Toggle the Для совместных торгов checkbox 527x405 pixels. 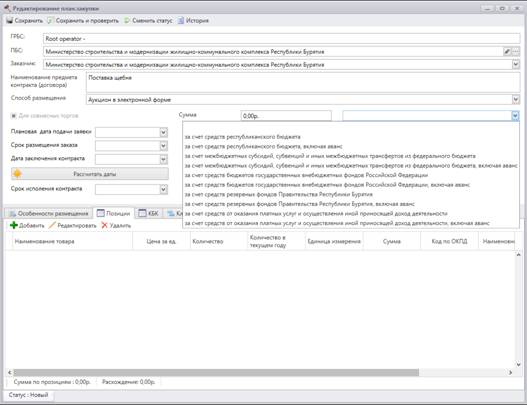(x=13, y=116)
